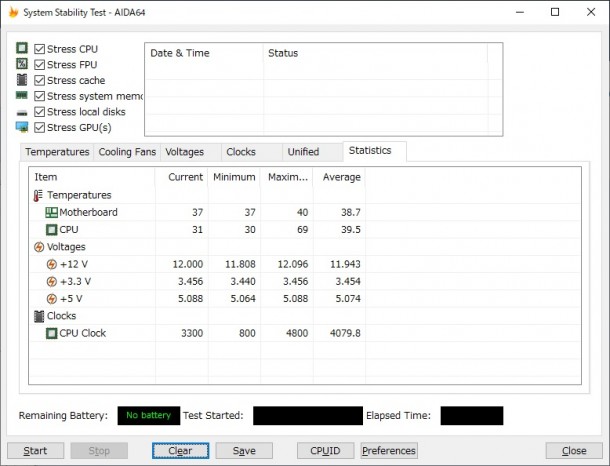Screen dimensions: 610x466
Task: Click the Status column header in log
Action: pyautogui.click(x=283, y=53)
